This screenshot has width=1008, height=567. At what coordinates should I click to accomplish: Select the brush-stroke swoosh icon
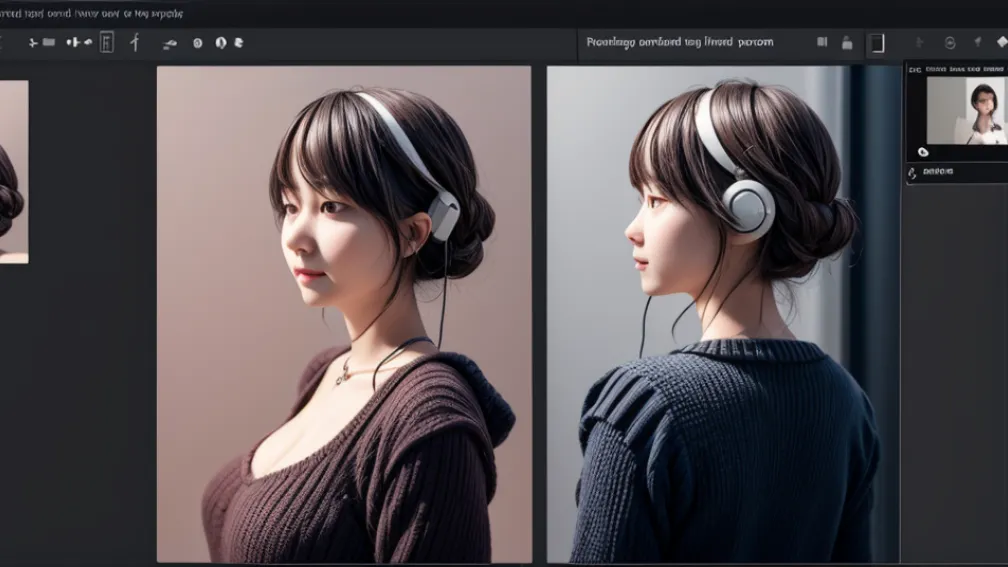[170, 44]
